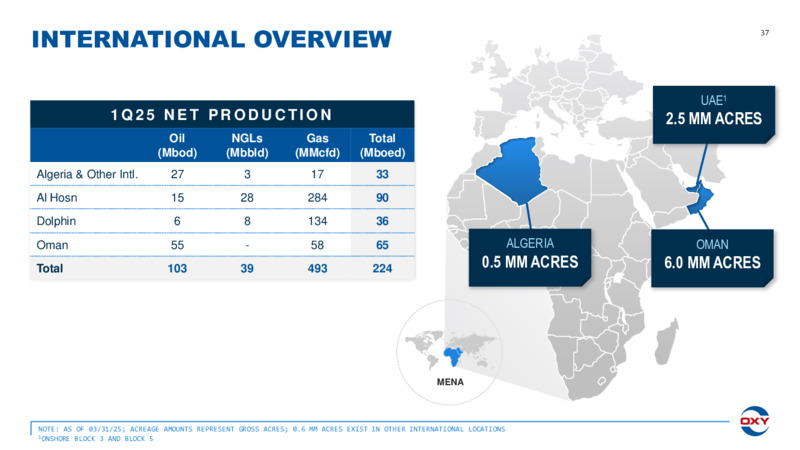This screenshot has width=800, height=450.
Task: Click the Algeria & Other Intl. row label
Action: 87,174
